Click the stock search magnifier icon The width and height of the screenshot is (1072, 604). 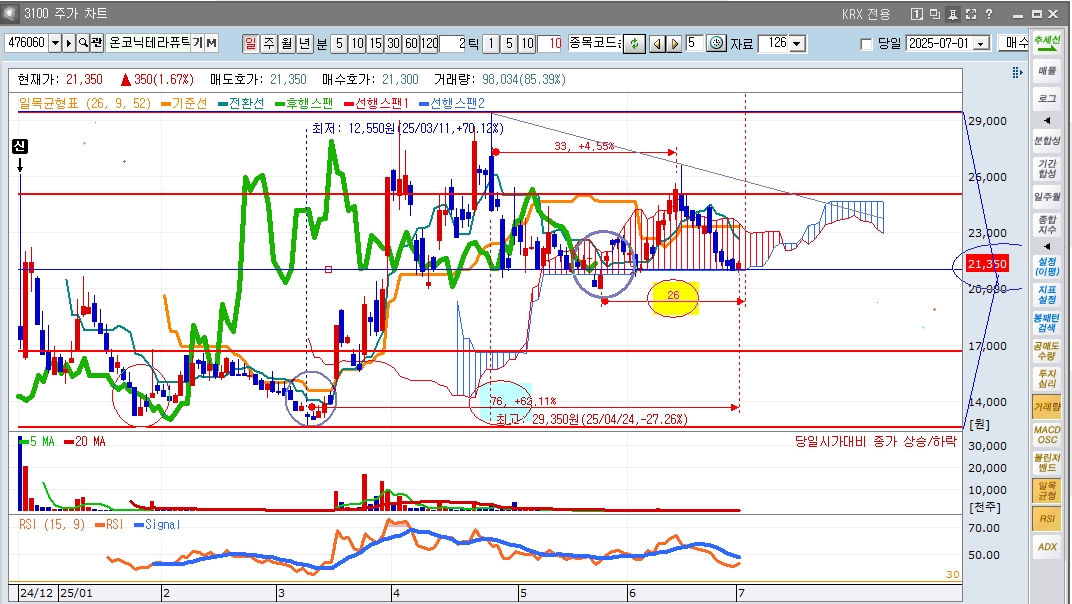pos(83,44)
